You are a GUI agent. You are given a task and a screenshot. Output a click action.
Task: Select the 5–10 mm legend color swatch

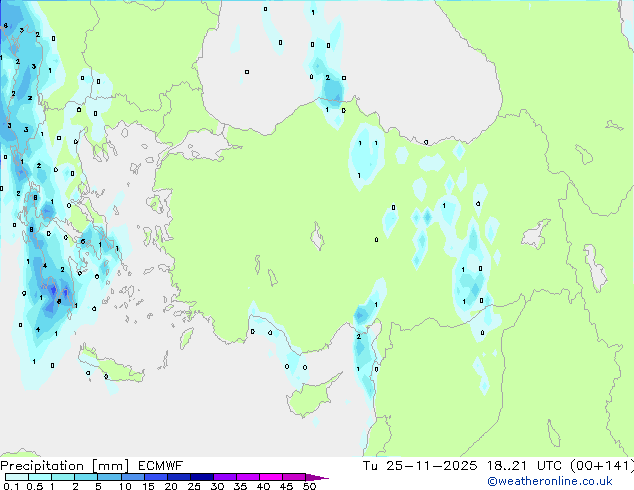coord(109,477)
